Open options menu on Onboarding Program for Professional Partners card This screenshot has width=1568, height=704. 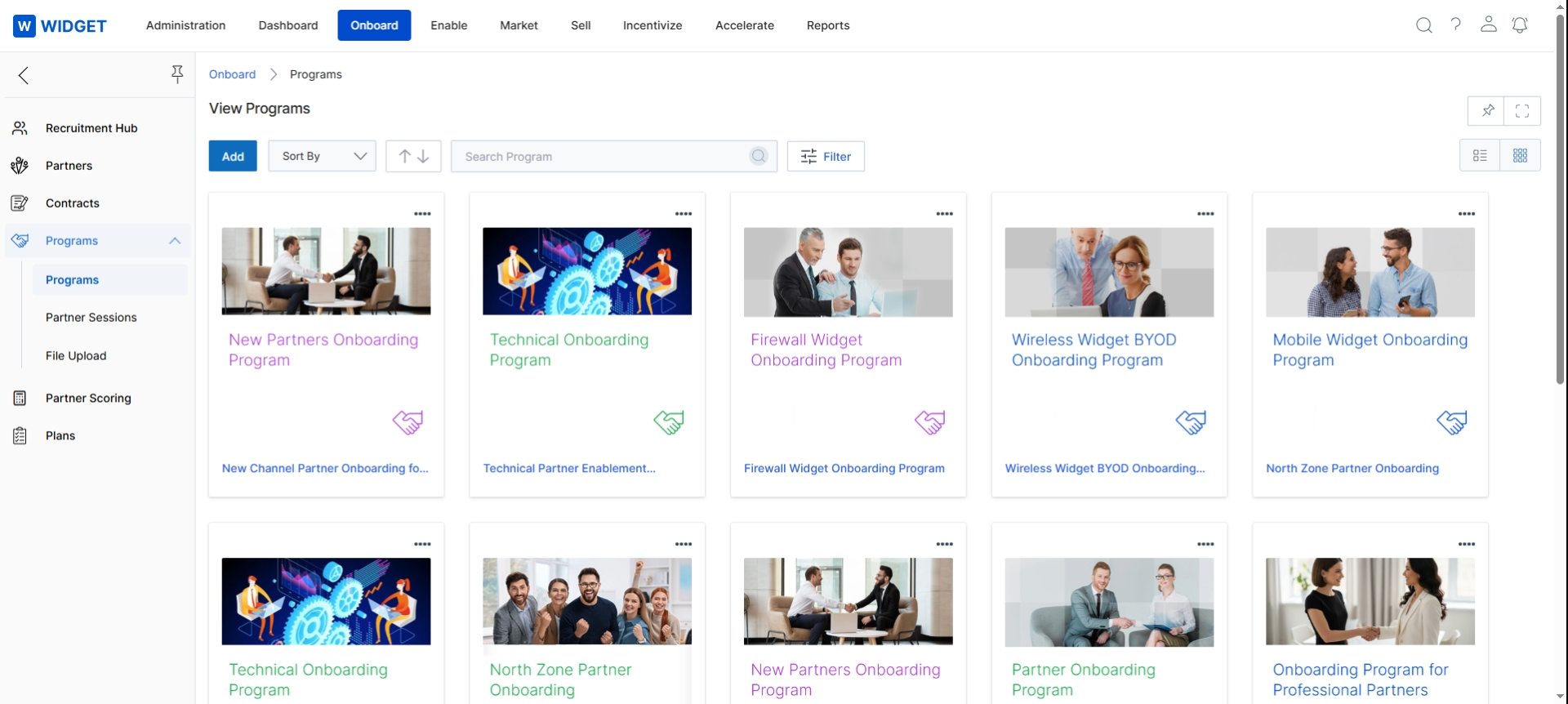coord(1467,544)
